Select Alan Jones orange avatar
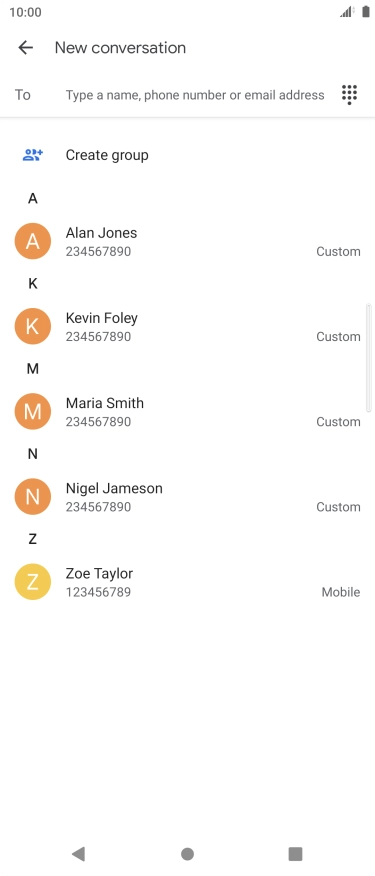375x876 pixels. [x=32, y=241]
